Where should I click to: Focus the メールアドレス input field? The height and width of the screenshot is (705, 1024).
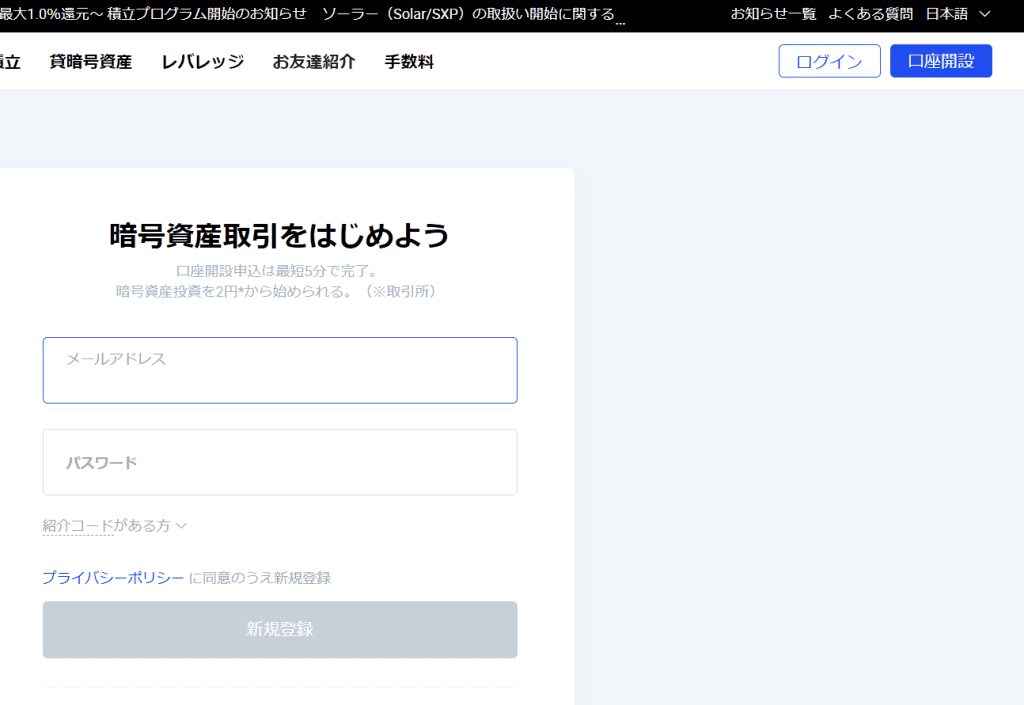coord(280,371)
